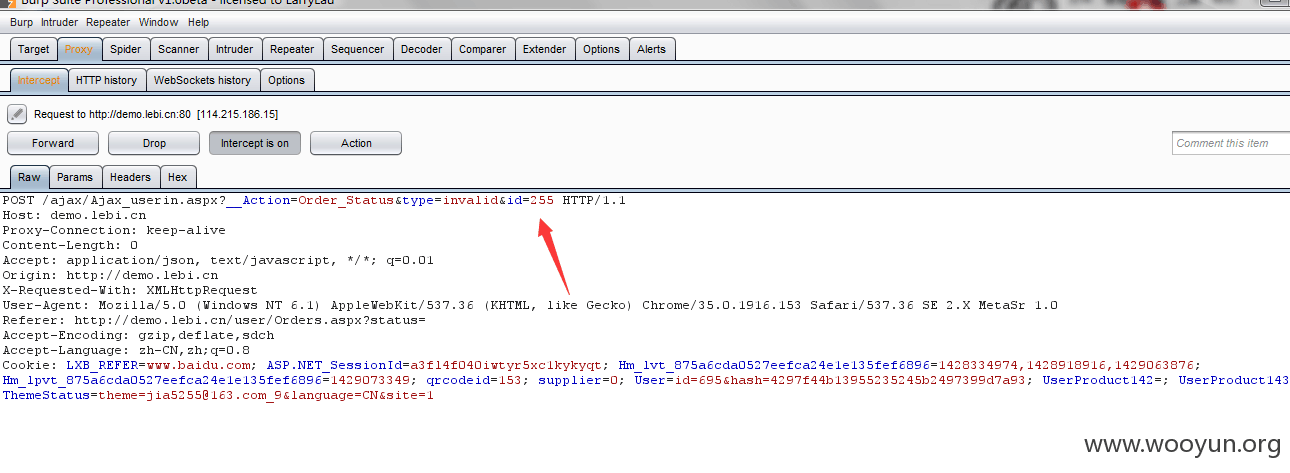This screenshot has width=1290, height=473.
Task: Click the User-Agent header line
Action: [530, 305]
